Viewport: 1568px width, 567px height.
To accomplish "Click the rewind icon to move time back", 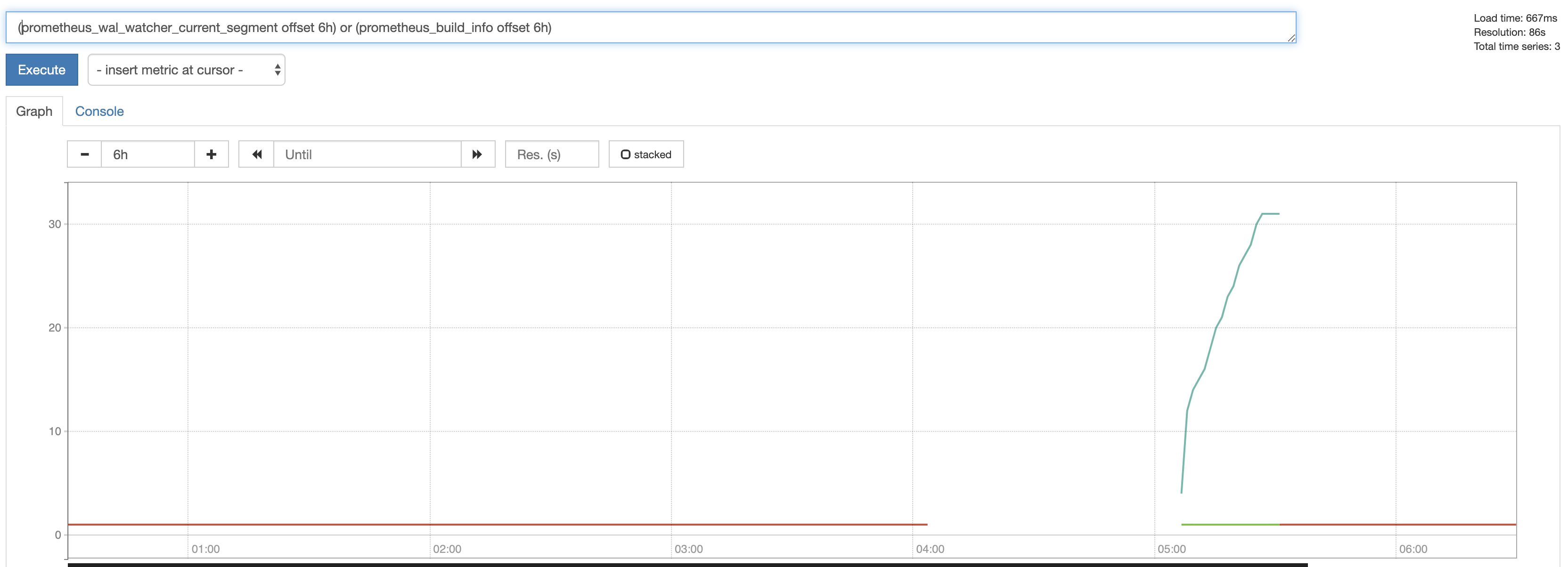I will [x=257, y=154].
